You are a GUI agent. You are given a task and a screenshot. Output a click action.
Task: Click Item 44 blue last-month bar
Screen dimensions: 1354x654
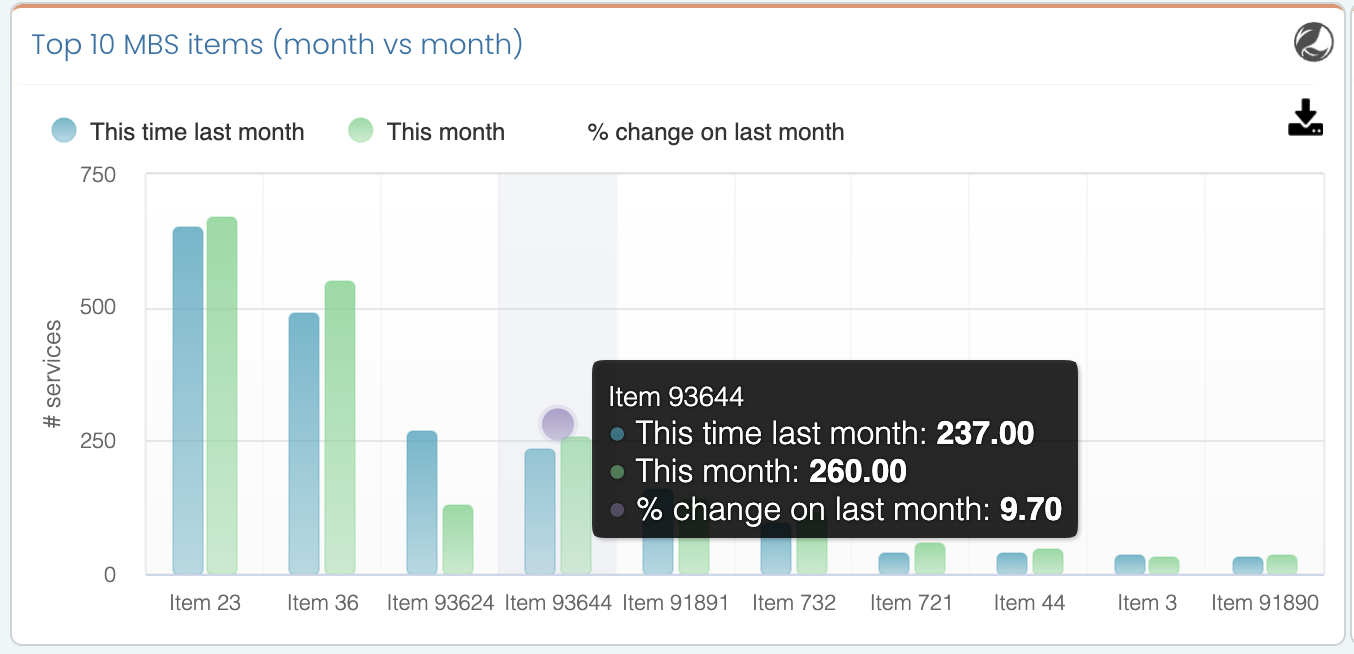coord(1012,563)
